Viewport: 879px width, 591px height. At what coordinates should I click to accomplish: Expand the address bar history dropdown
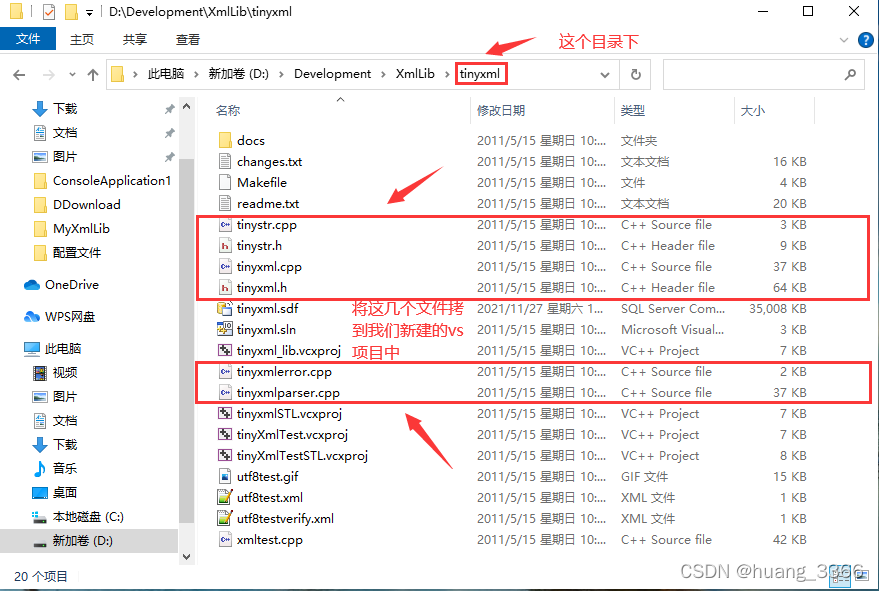605,75
